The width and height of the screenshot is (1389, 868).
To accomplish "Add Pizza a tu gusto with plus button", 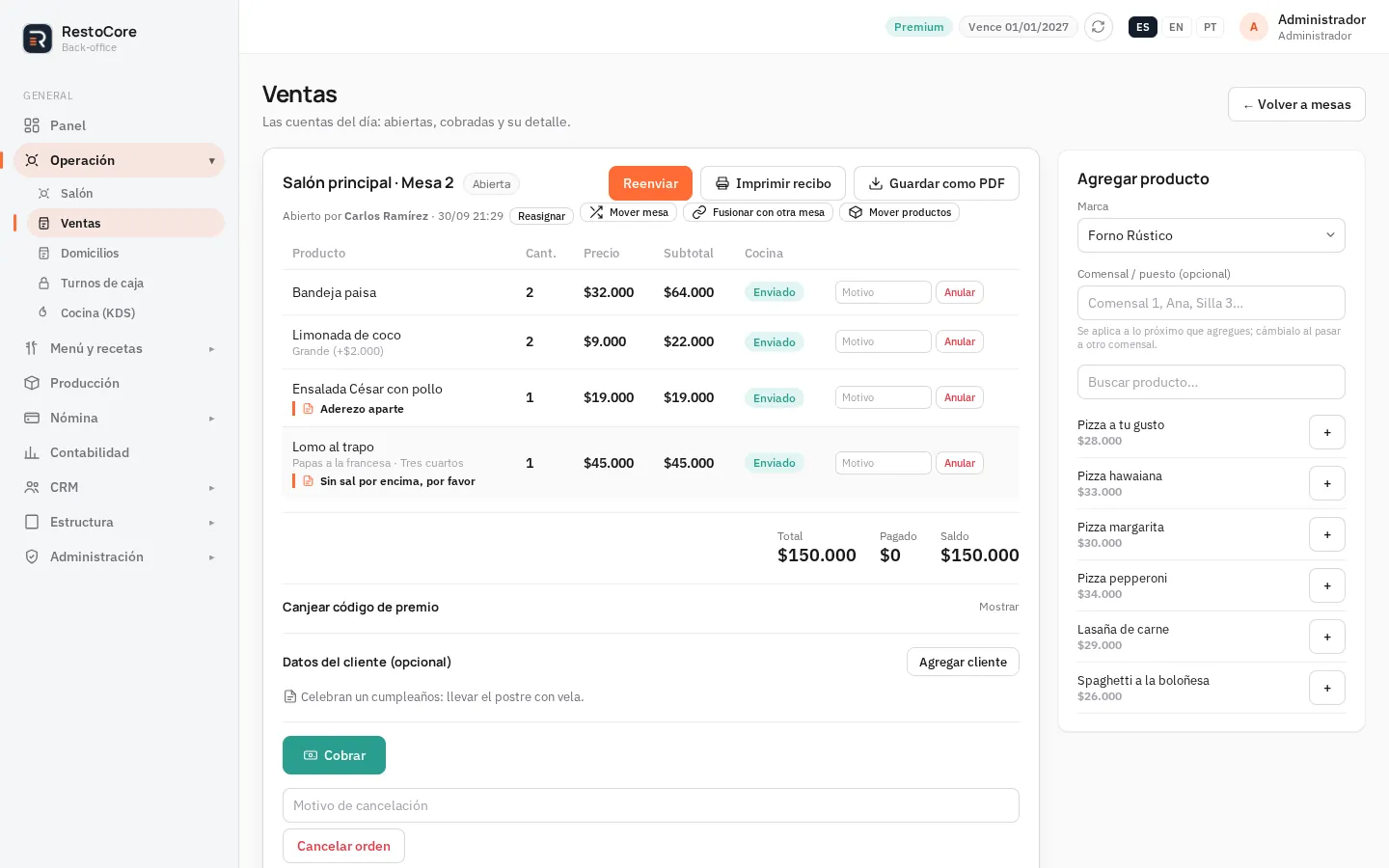I will click(x=1327, y=432).
